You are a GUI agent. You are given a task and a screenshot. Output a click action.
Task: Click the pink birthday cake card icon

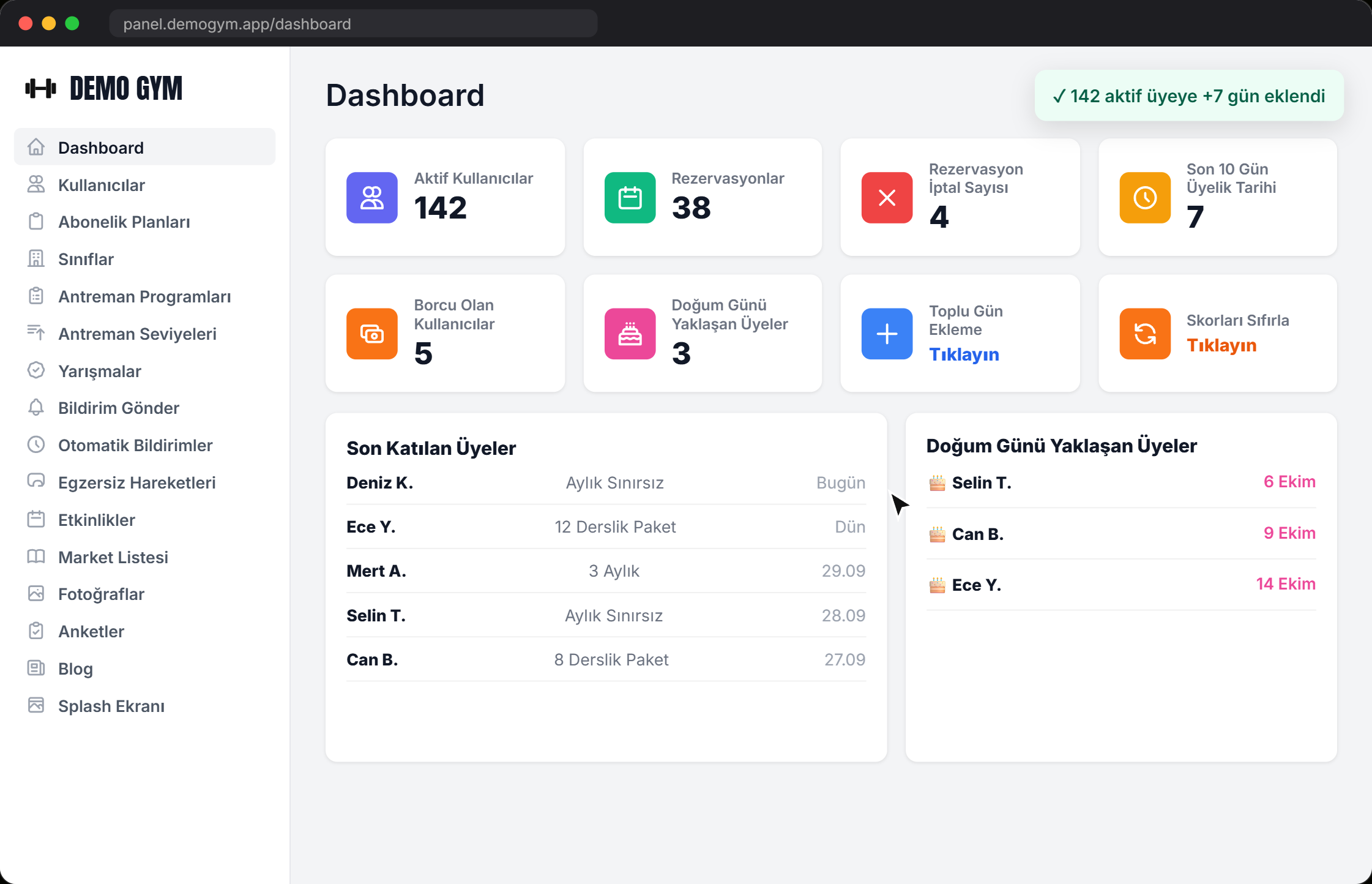(630, 334)
